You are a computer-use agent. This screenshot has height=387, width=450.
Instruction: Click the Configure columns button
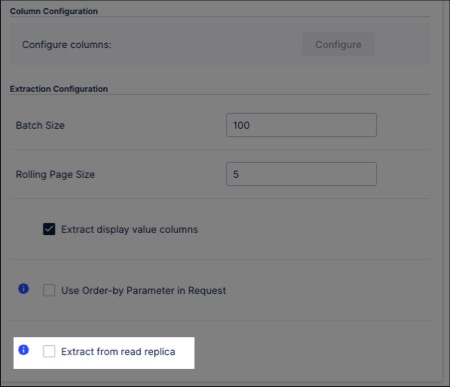[x=338, y=44]
